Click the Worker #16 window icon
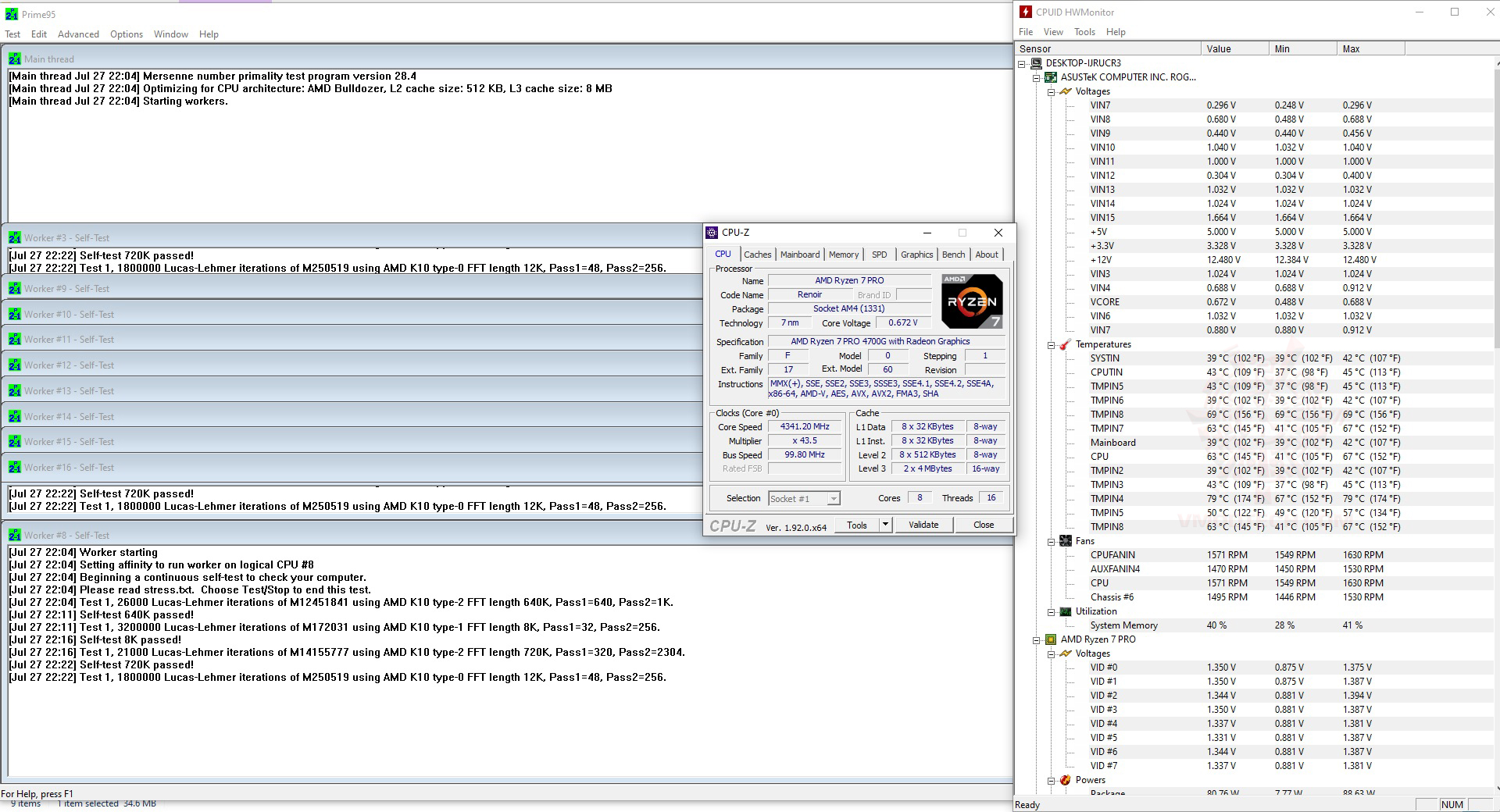The image size is (1500, 812). click(15, 467)
